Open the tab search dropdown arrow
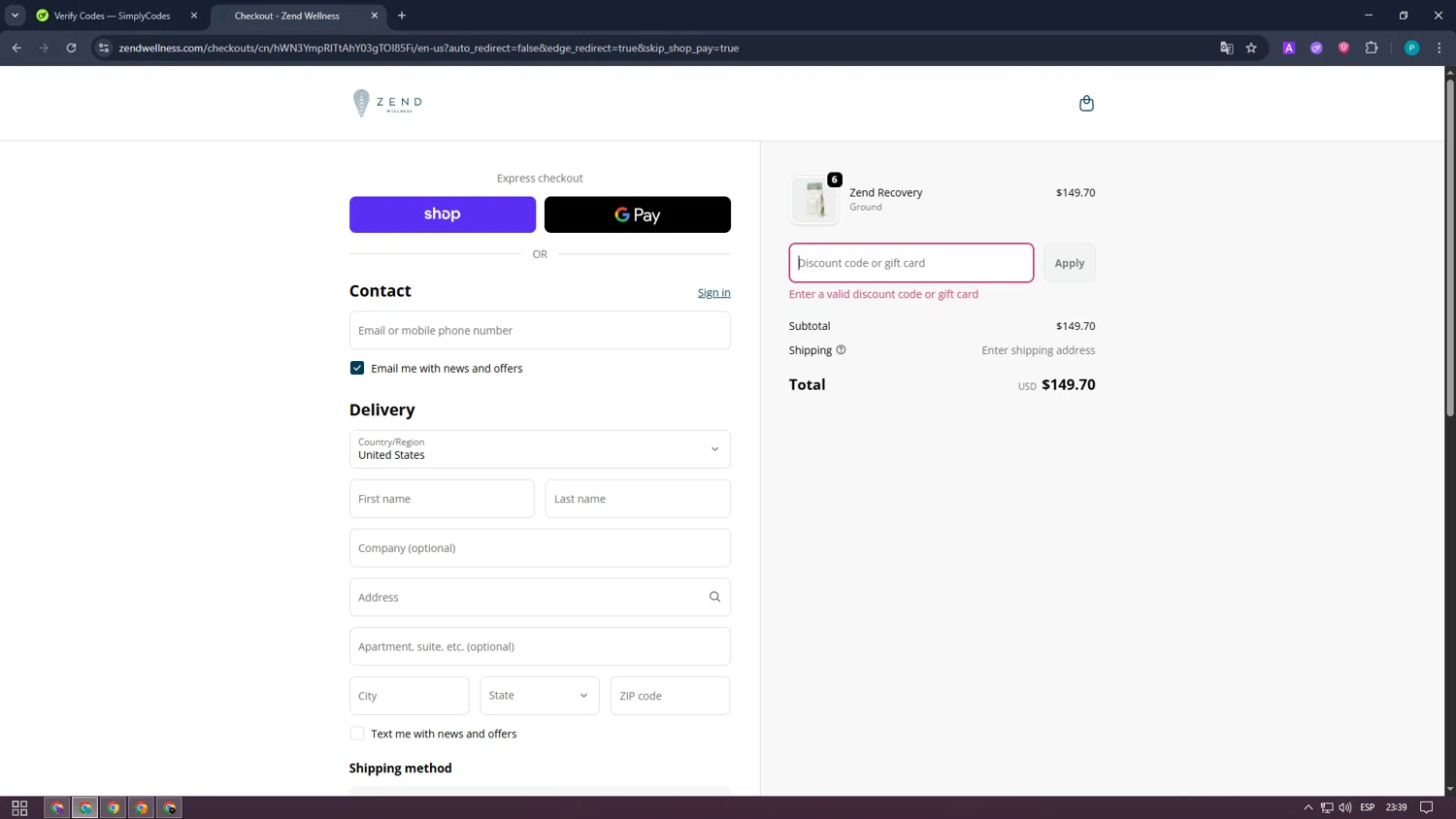Image resolution: width=1456 pixels, height=819 pixels. pos(16,16)
